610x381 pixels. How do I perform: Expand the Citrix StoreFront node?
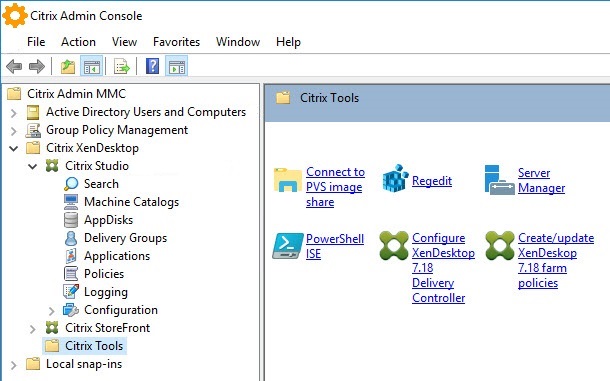click(x=33, y=329)
